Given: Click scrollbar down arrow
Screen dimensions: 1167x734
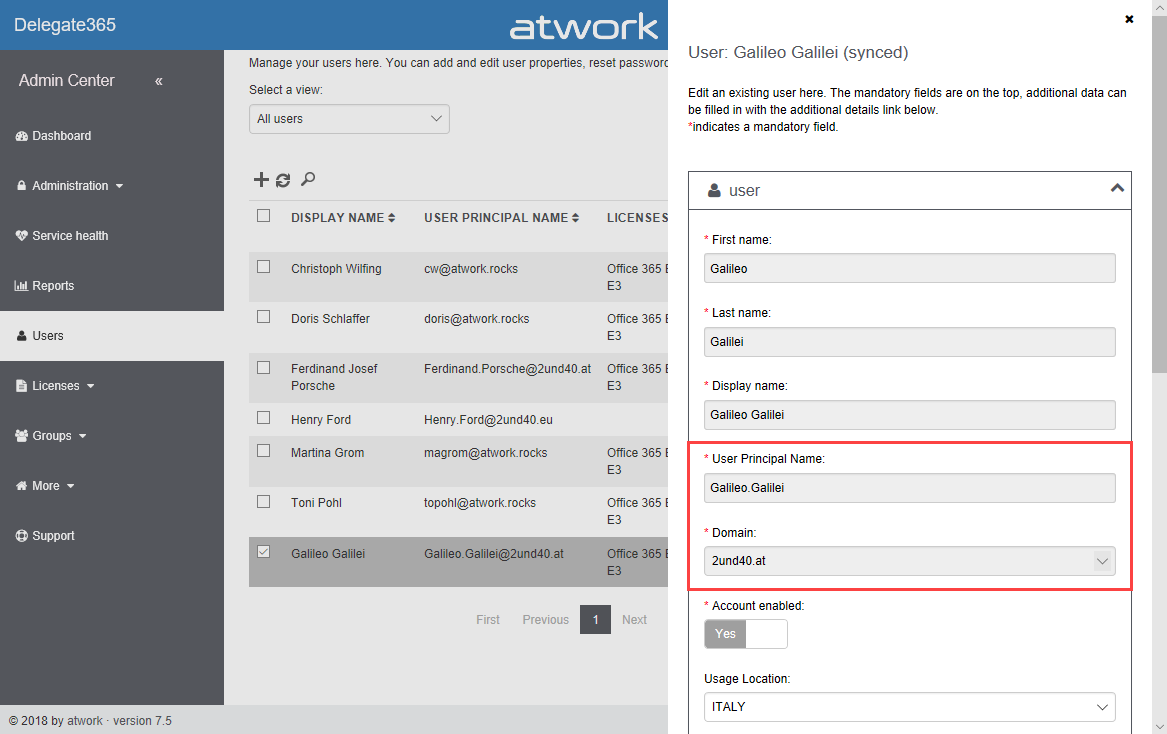Looking at the screenshot, I should pos(1159,727).
